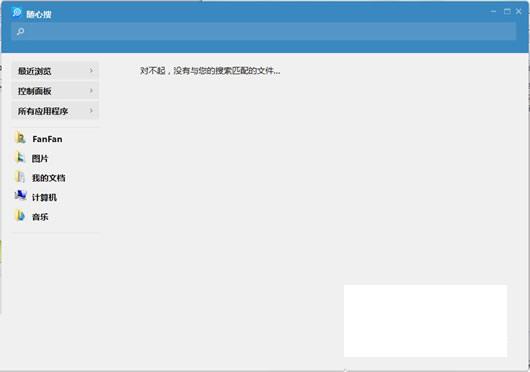Open the 所有应用程序 menu item

pos(55,110)
